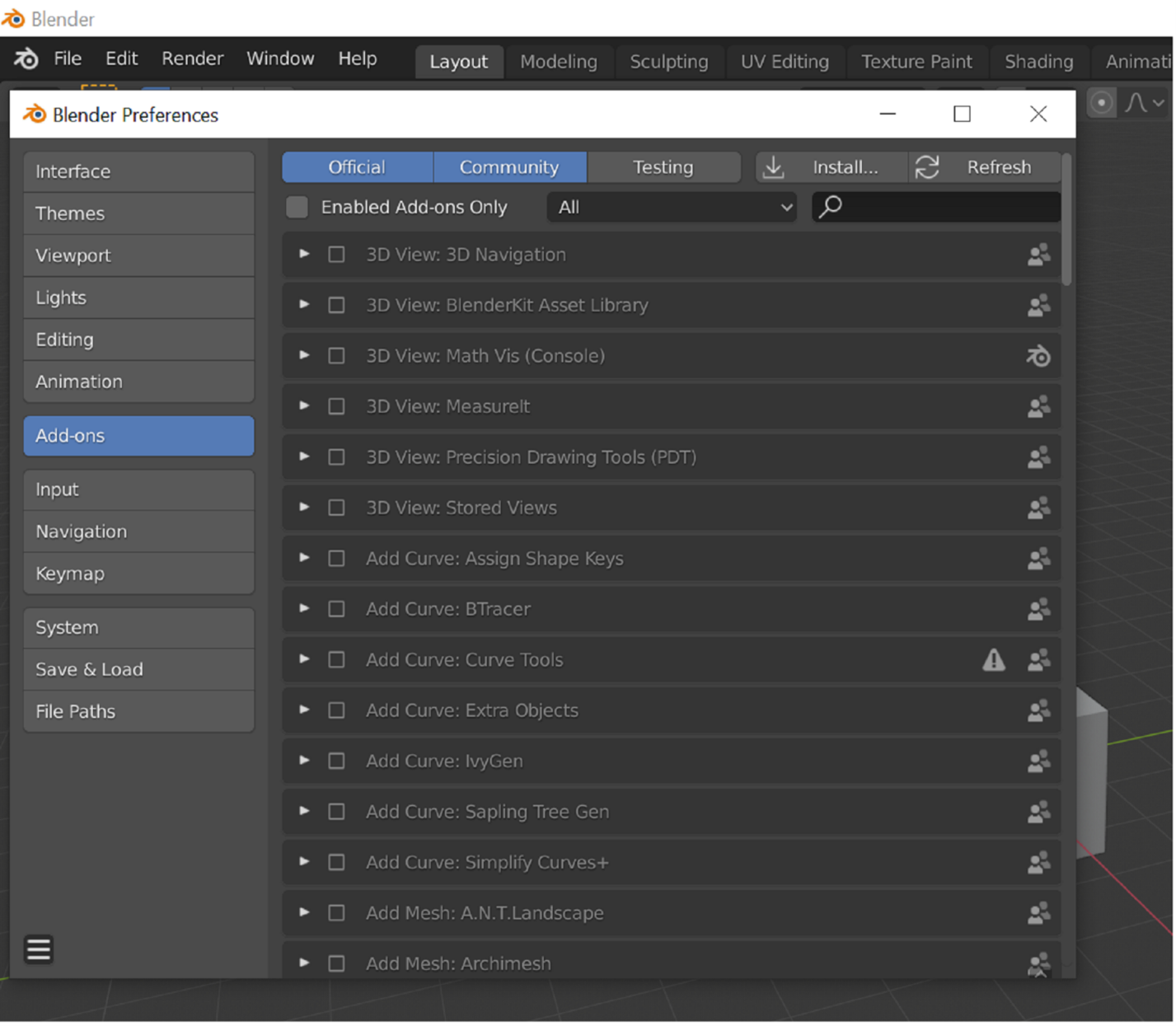The height and width of the screenshot is (1026, 1176).
Task: Click the community icon on MeasureIt row
Action: point(1038,407)
